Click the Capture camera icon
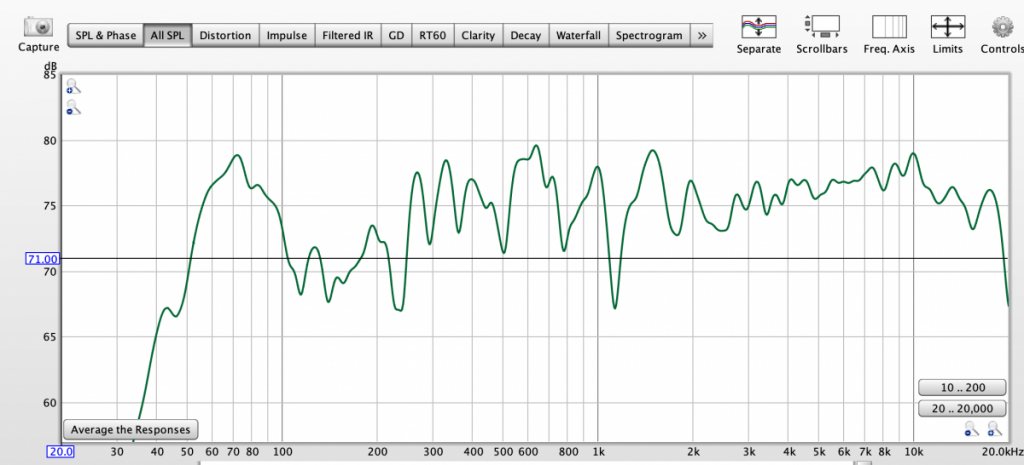1024x465 pixels. pos(38,27)
